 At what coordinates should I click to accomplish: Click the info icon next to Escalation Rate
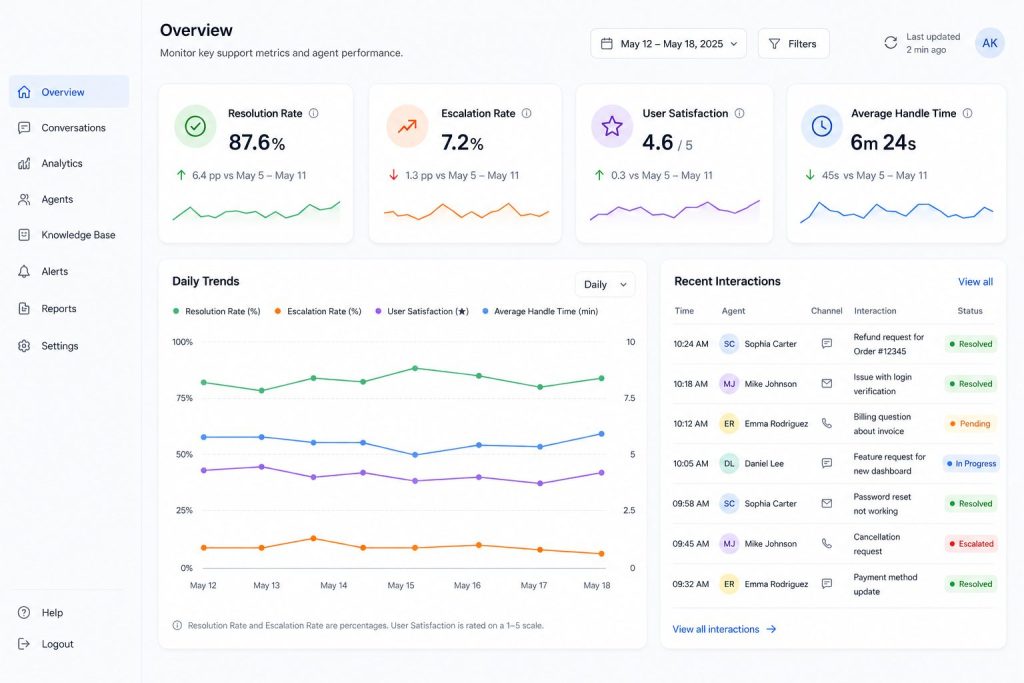coord(526,113)
